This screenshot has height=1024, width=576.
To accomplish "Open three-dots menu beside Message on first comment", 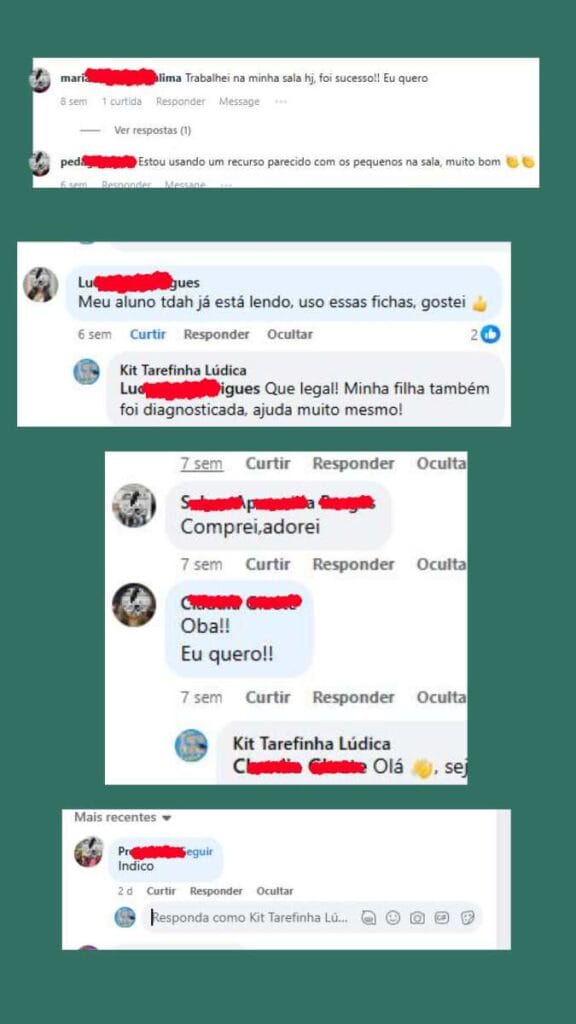I will tap(281, 101).
